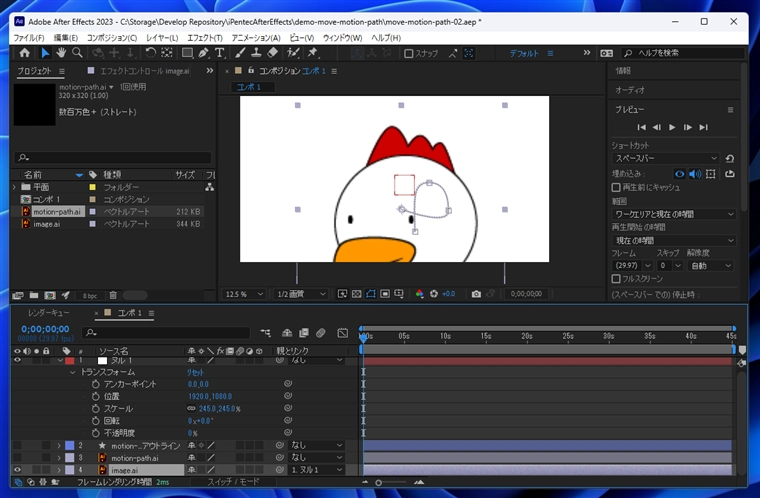Toggle audio inclusion speaker icon in Preview

[x=696, y=173]
